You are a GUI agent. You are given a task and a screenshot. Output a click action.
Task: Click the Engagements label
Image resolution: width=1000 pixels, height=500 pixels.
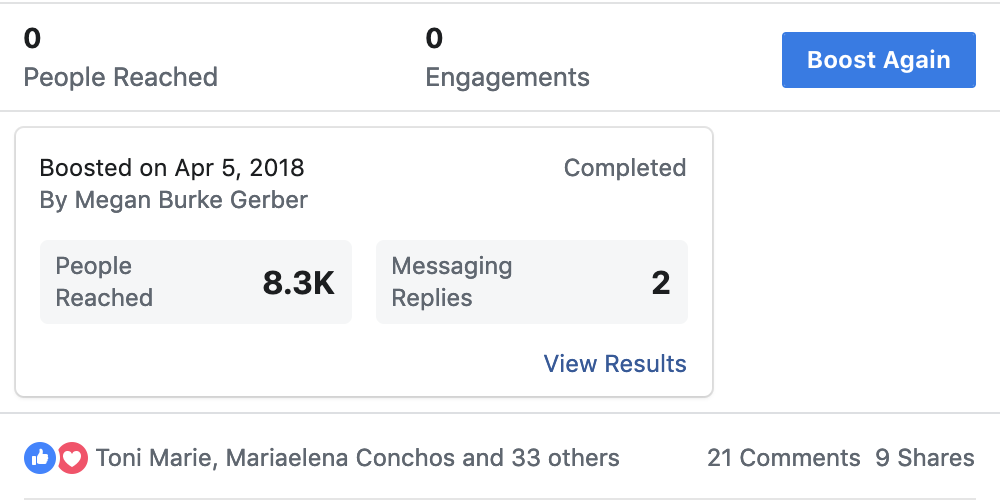(508, 77)
